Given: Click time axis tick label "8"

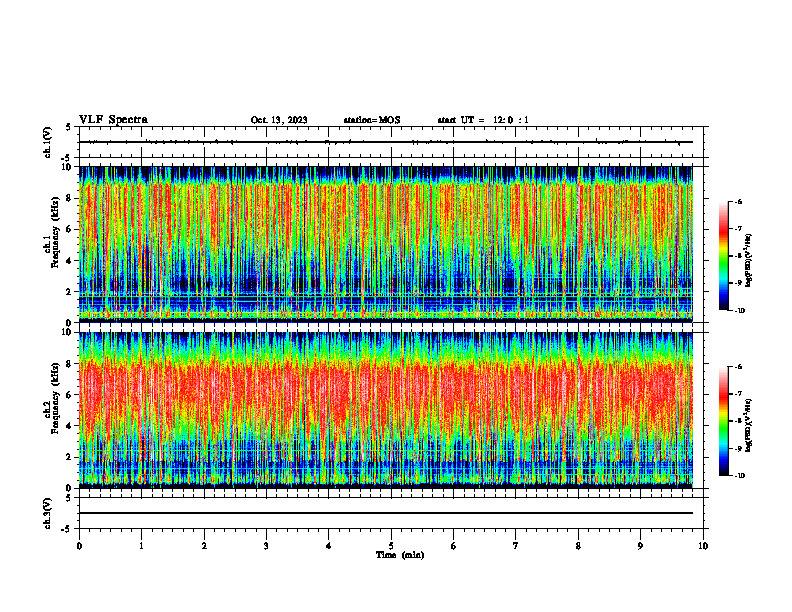Looking at the screenshot, I should coord(578,546).
